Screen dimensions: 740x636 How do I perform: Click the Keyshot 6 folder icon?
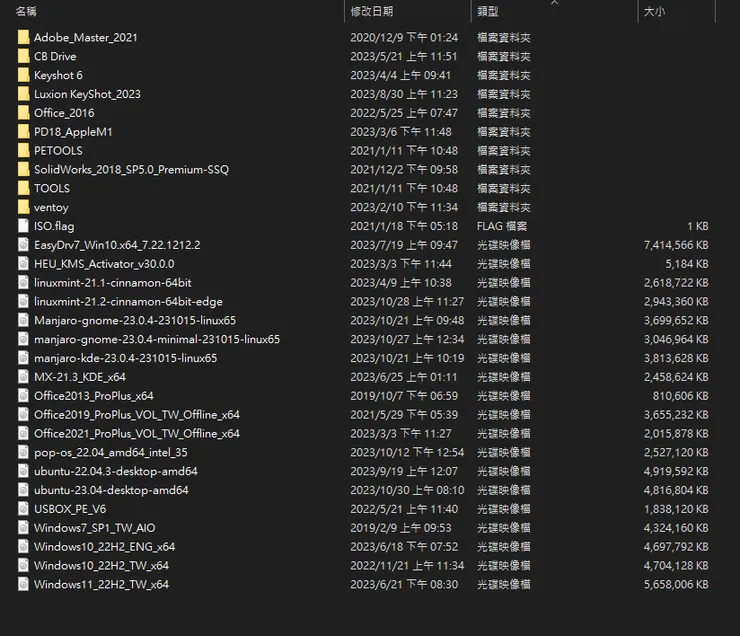[24, 75]
